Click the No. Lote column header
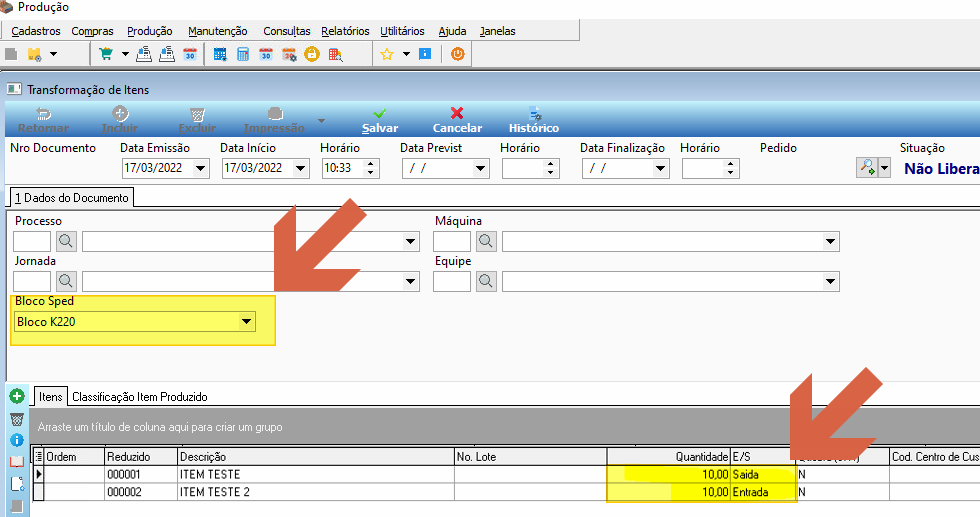 coord(531,457)
